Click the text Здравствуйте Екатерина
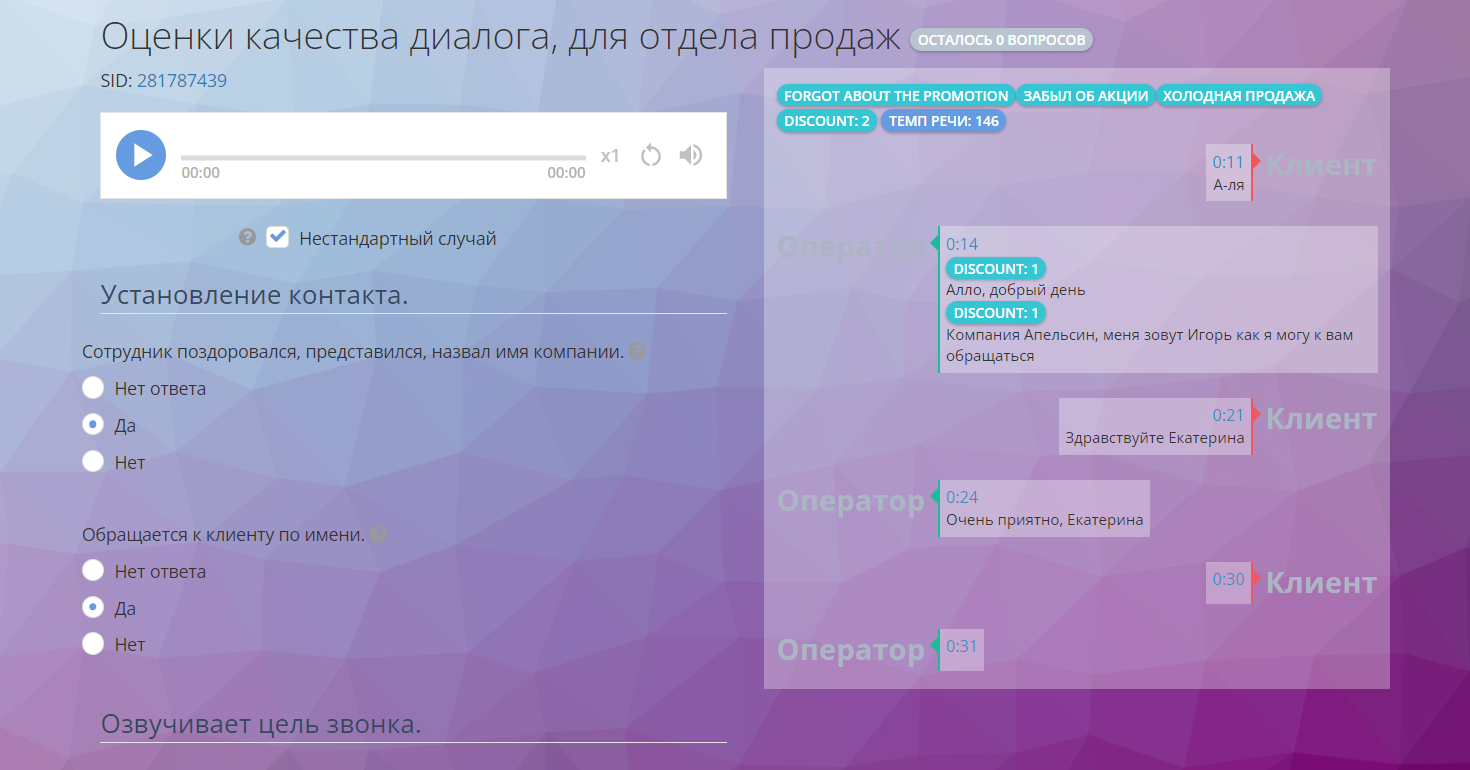This screenshot has height=770, width=1470. click(x=1155, y=438)
